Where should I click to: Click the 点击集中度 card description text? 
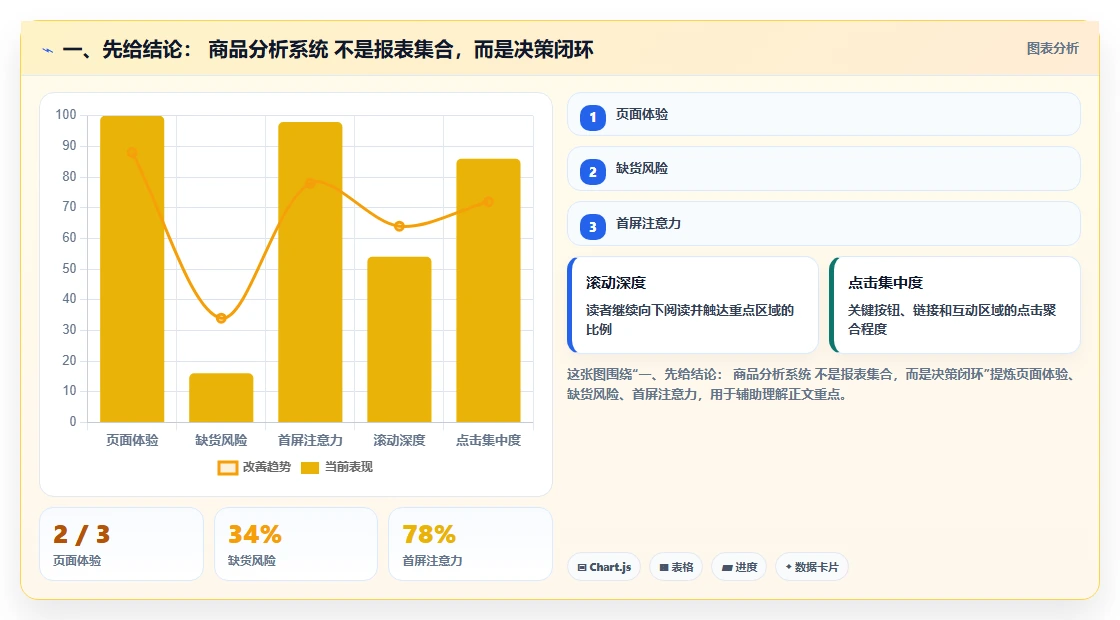click(x=952, y=319)
